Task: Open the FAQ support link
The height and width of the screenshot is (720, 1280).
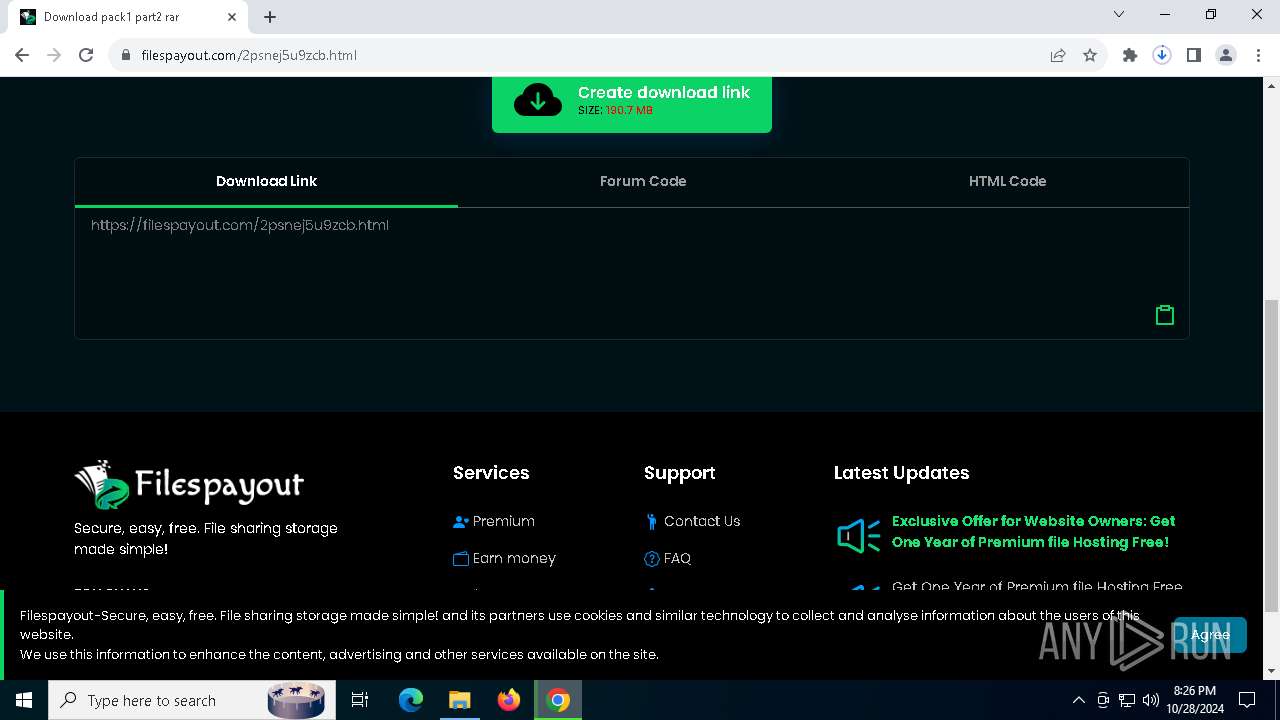Action: pyautogui.click(x=677, y=558)
